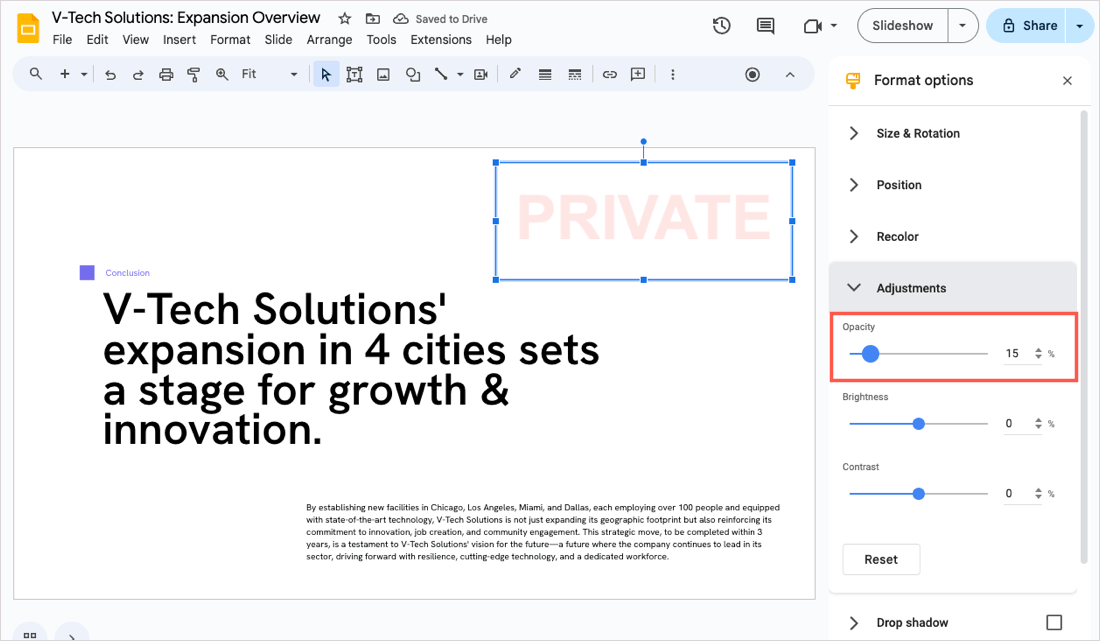Open the new slide layout dropdown arrow
The width and height of the screenshot is (1100, 641).
[83, 74]
